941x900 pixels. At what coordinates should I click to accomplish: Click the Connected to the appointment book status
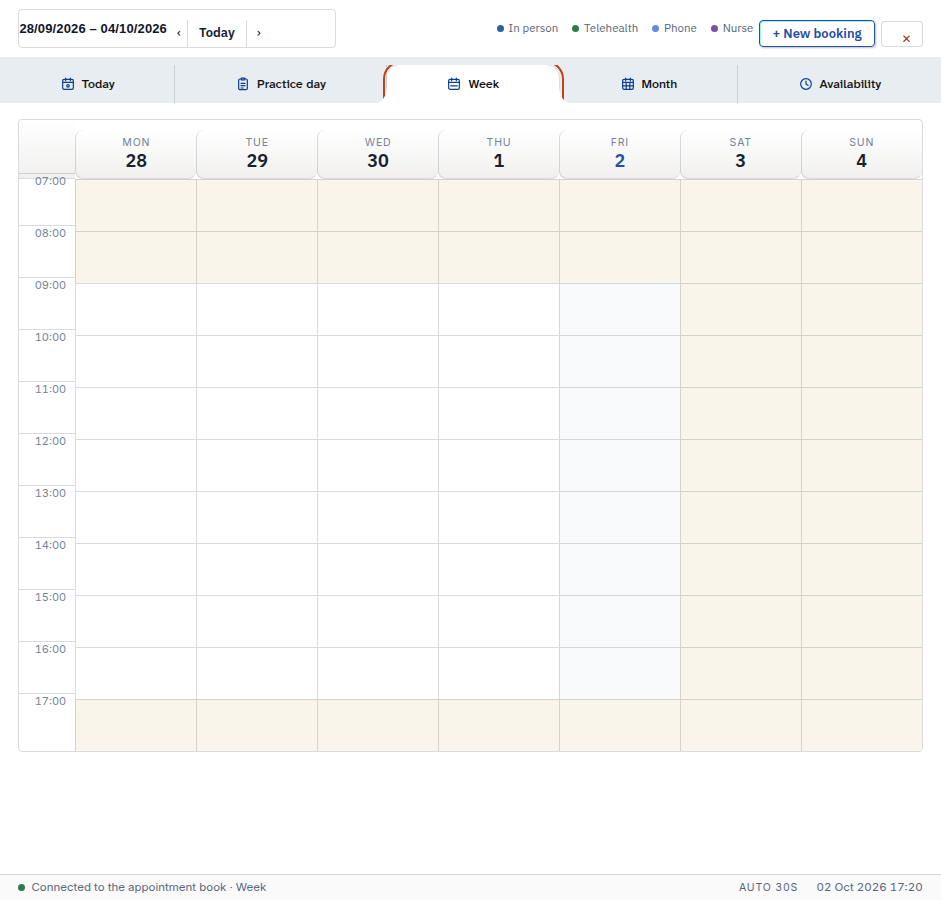pos(149,887)
